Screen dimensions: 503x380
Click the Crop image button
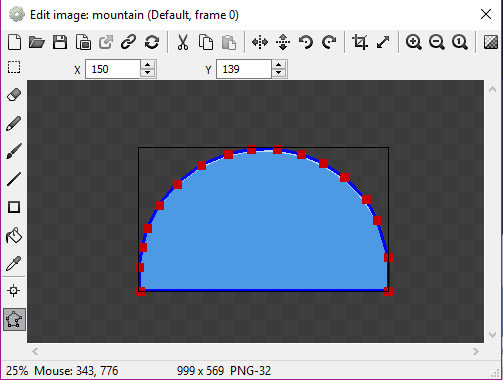[360, 42]
